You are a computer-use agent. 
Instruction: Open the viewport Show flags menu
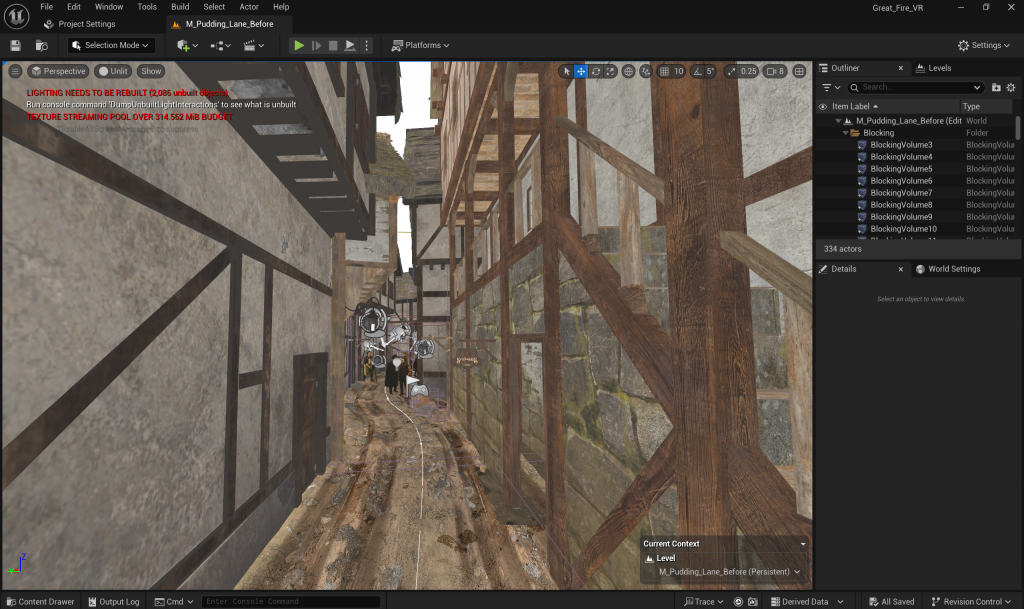151,71
